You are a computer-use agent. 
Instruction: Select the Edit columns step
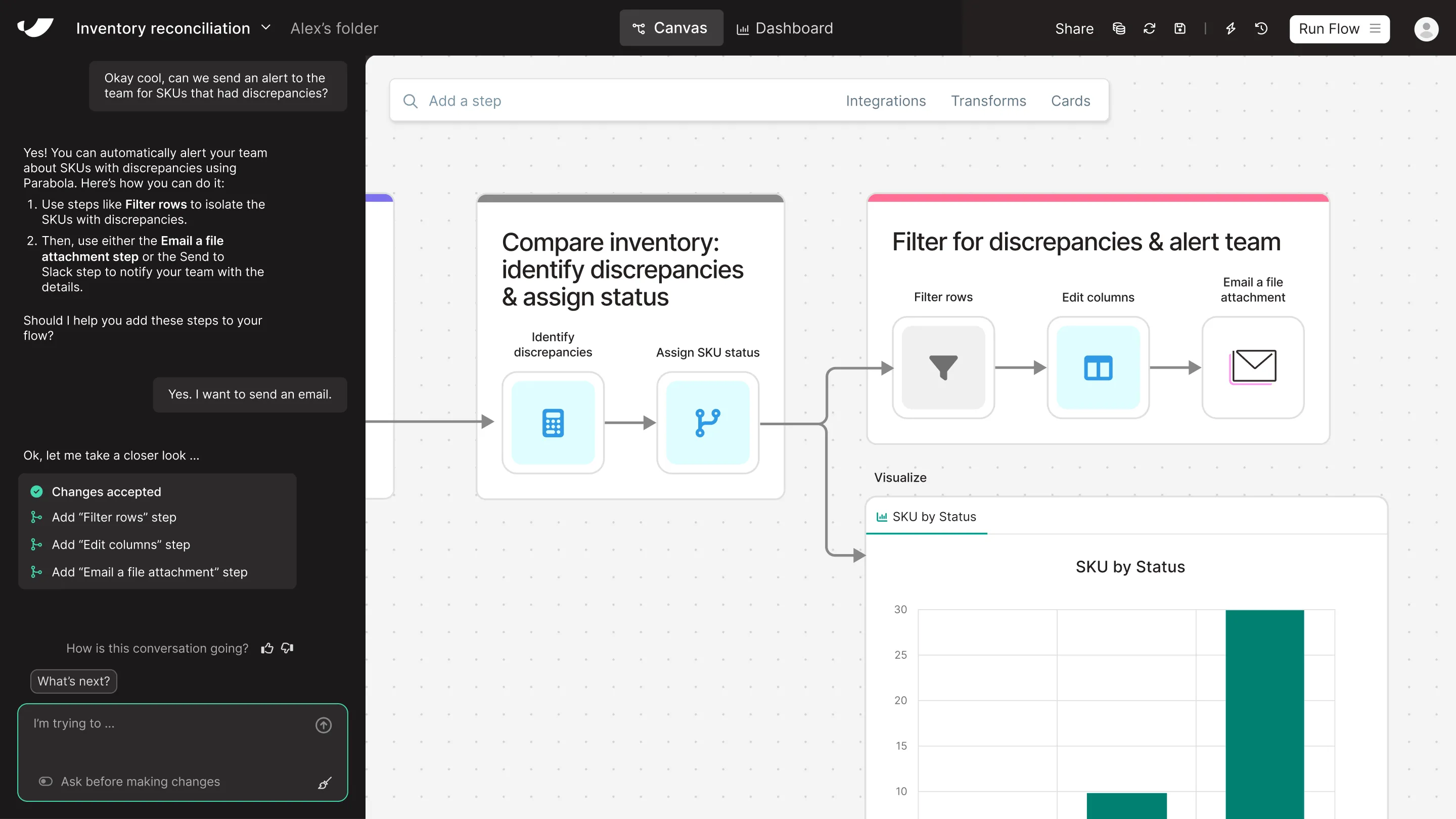click(x=1098, y=368)
